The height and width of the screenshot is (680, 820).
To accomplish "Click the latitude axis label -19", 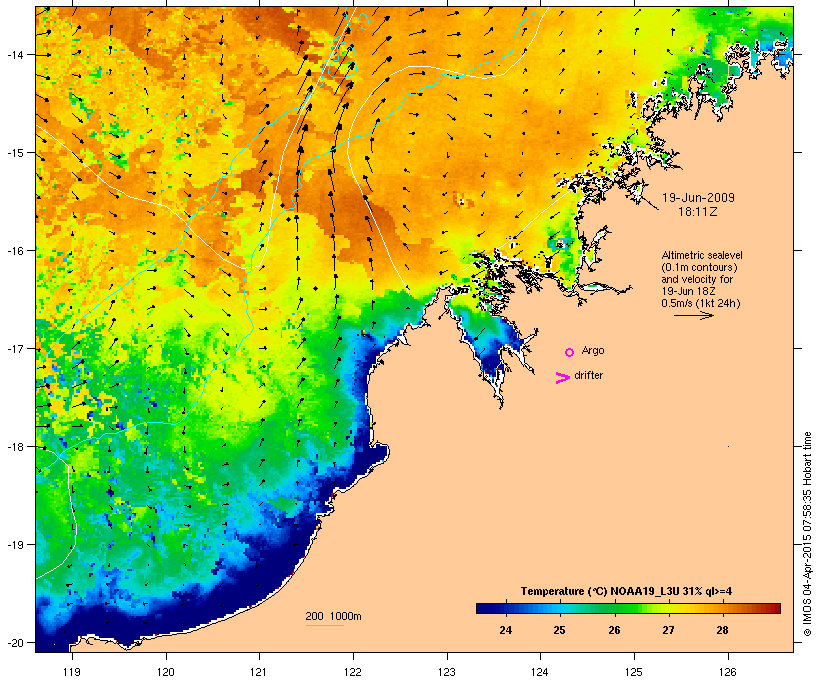I will pos(14,545).
